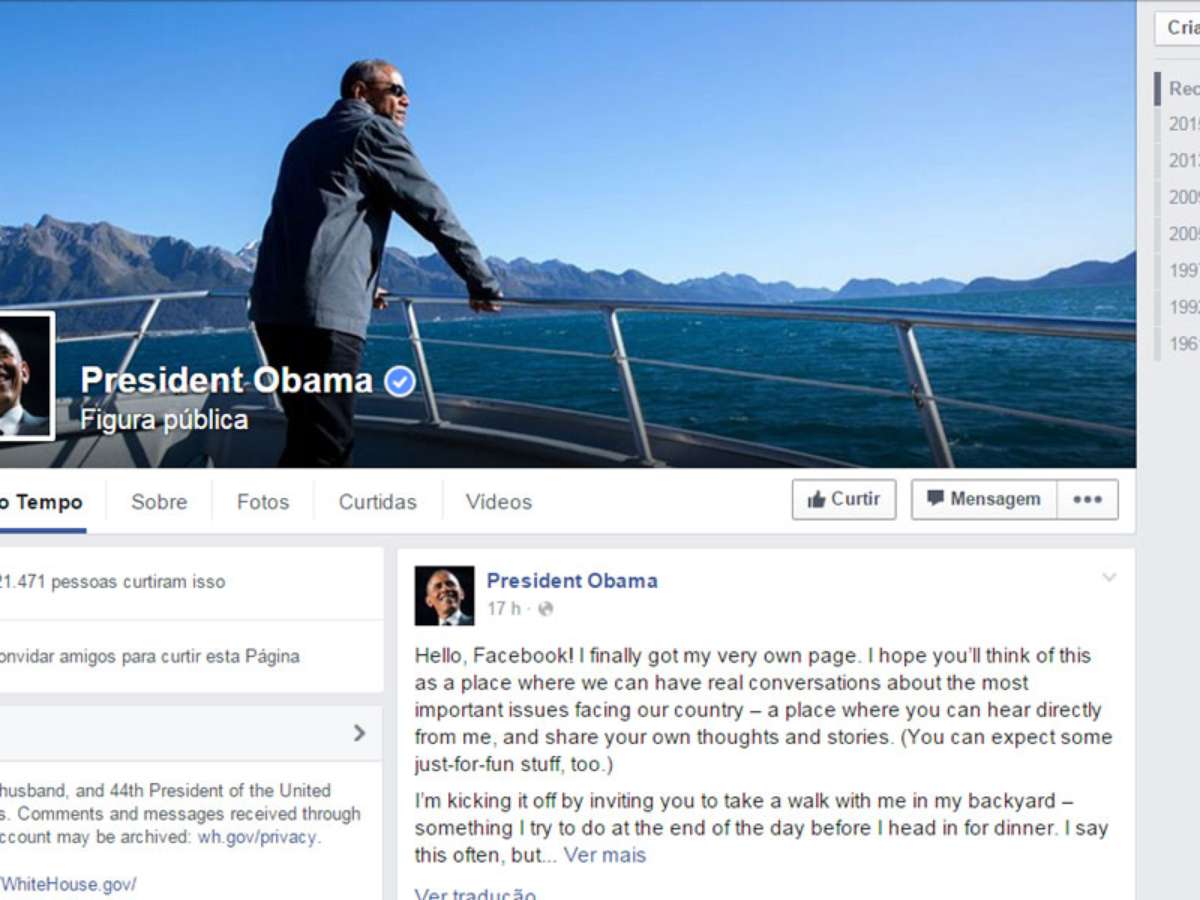Click the blue verified badge beside President Obama
The width and height of the screenshot is (1200, 900).
click(399, 381)
